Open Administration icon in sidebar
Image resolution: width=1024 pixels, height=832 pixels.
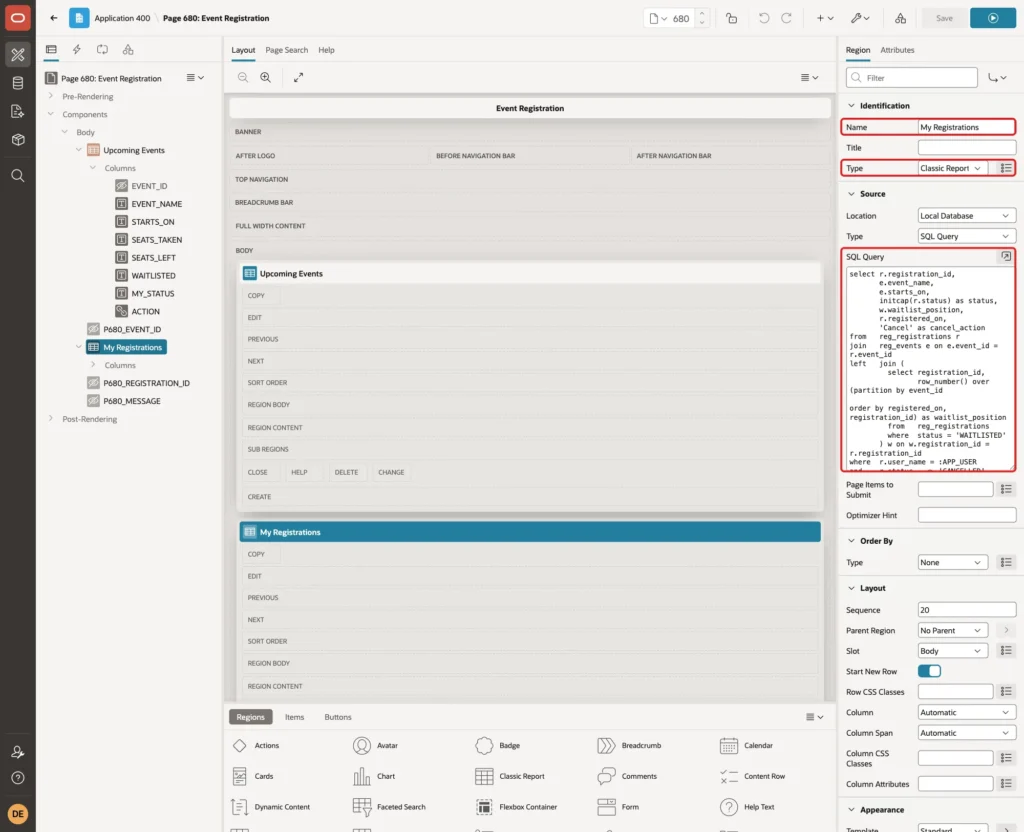tap(18, 752)
